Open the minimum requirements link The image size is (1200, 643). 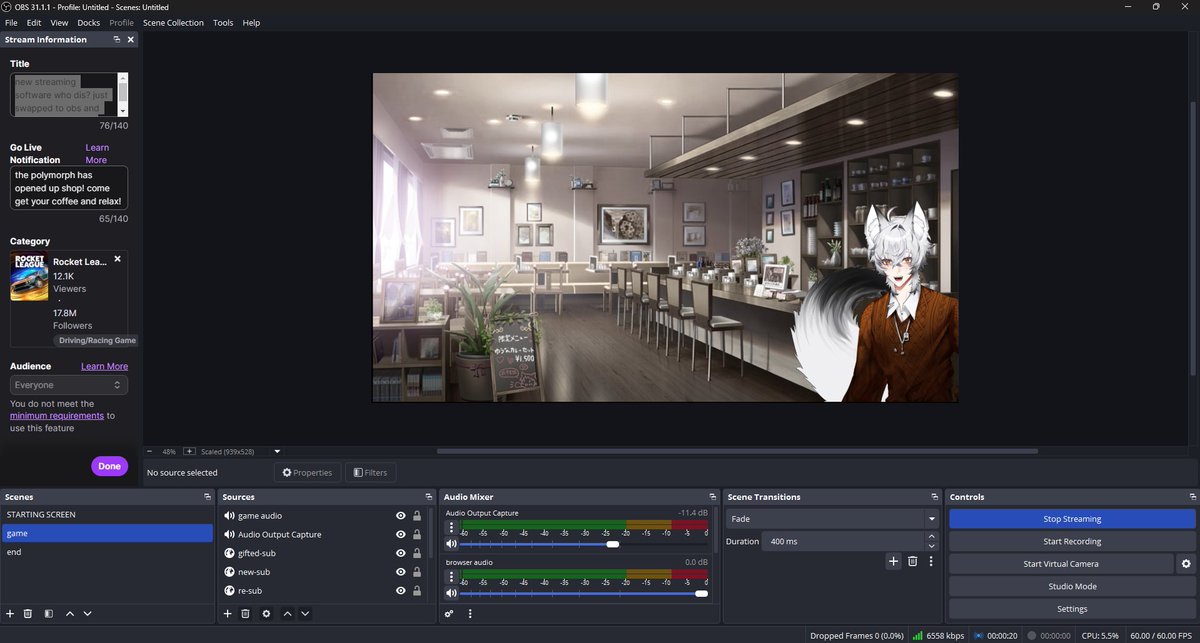coord(57,415)
